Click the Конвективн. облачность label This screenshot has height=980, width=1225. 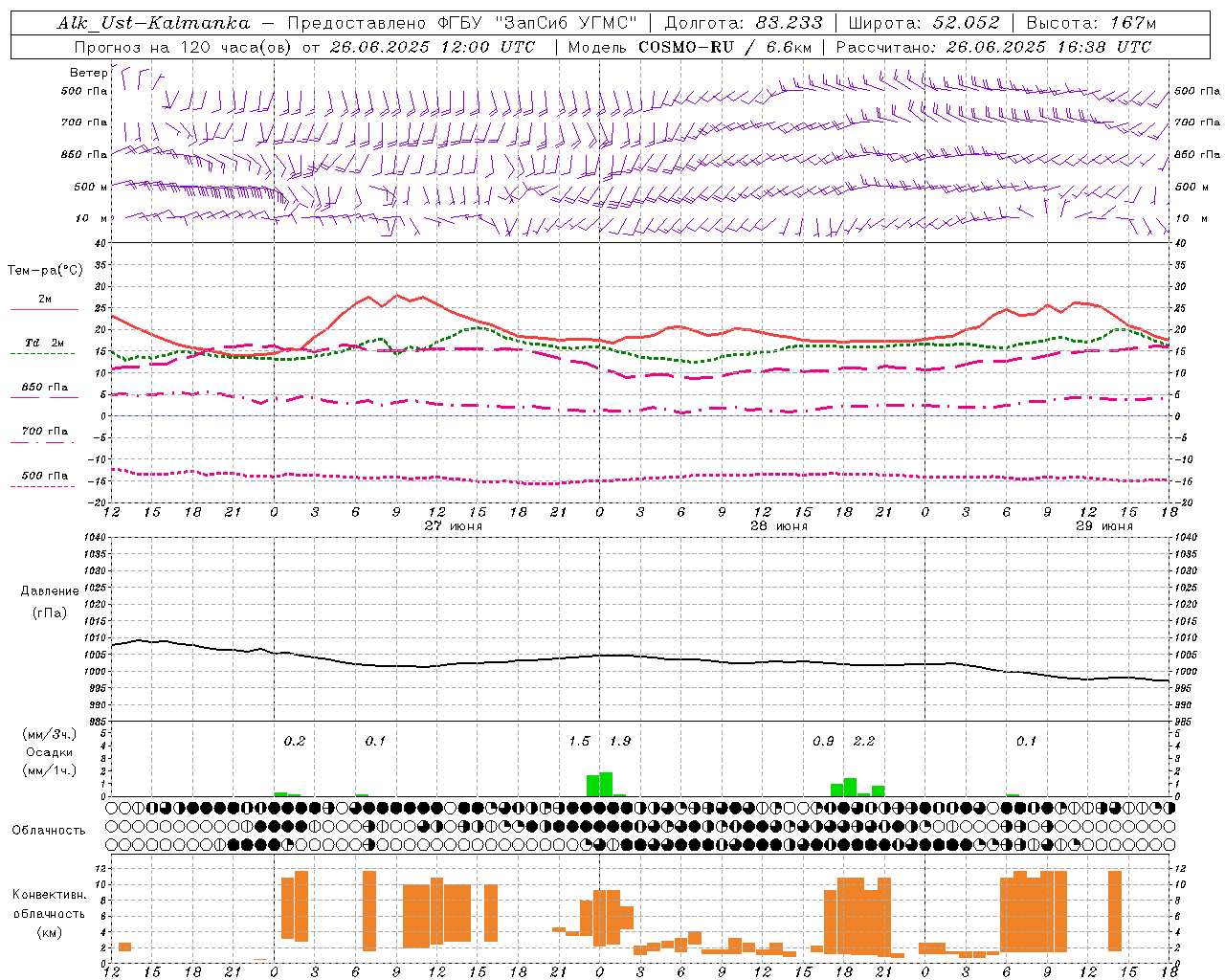(49, 904)
